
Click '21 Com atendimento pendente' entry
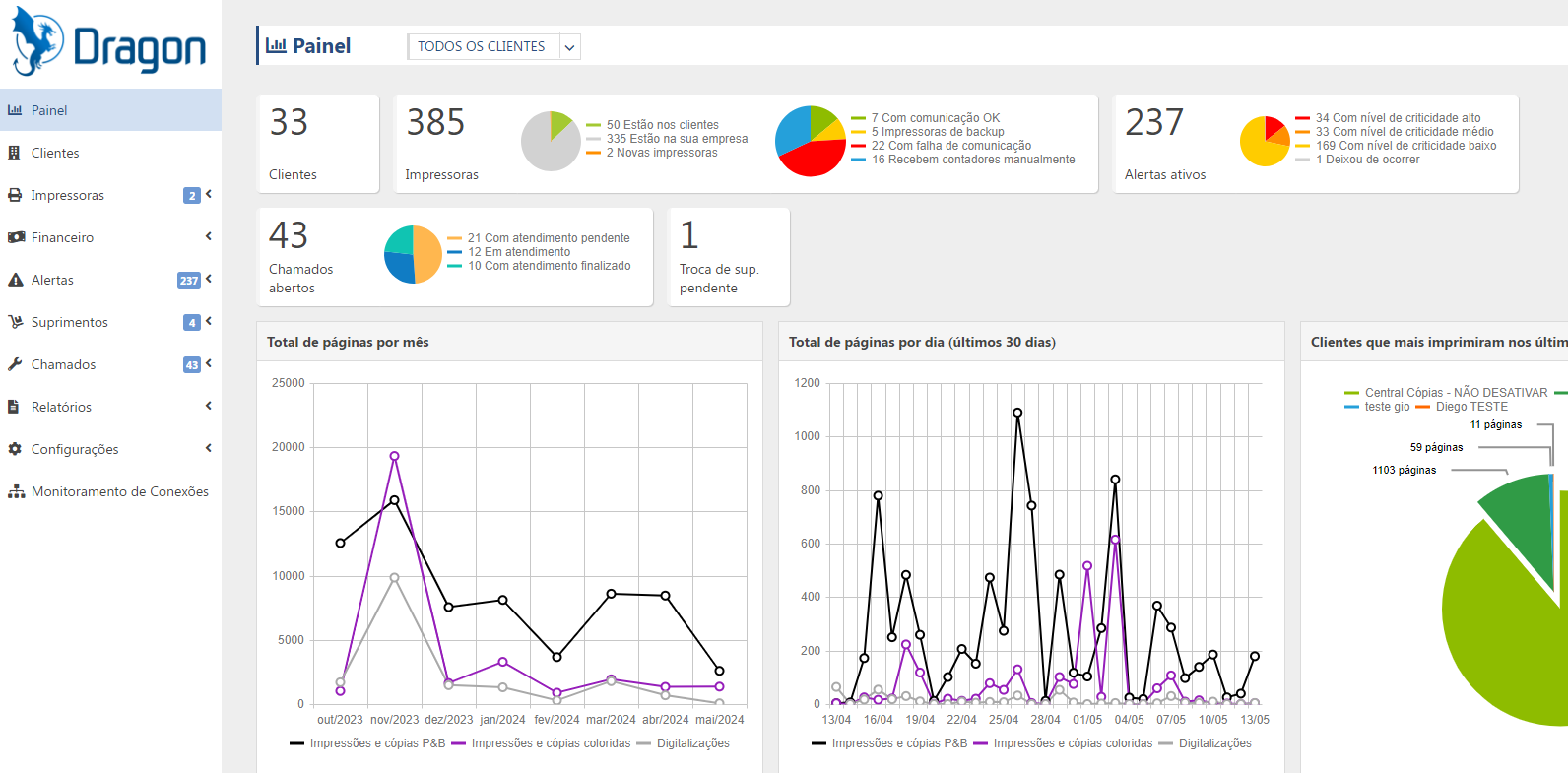point(538,238)
